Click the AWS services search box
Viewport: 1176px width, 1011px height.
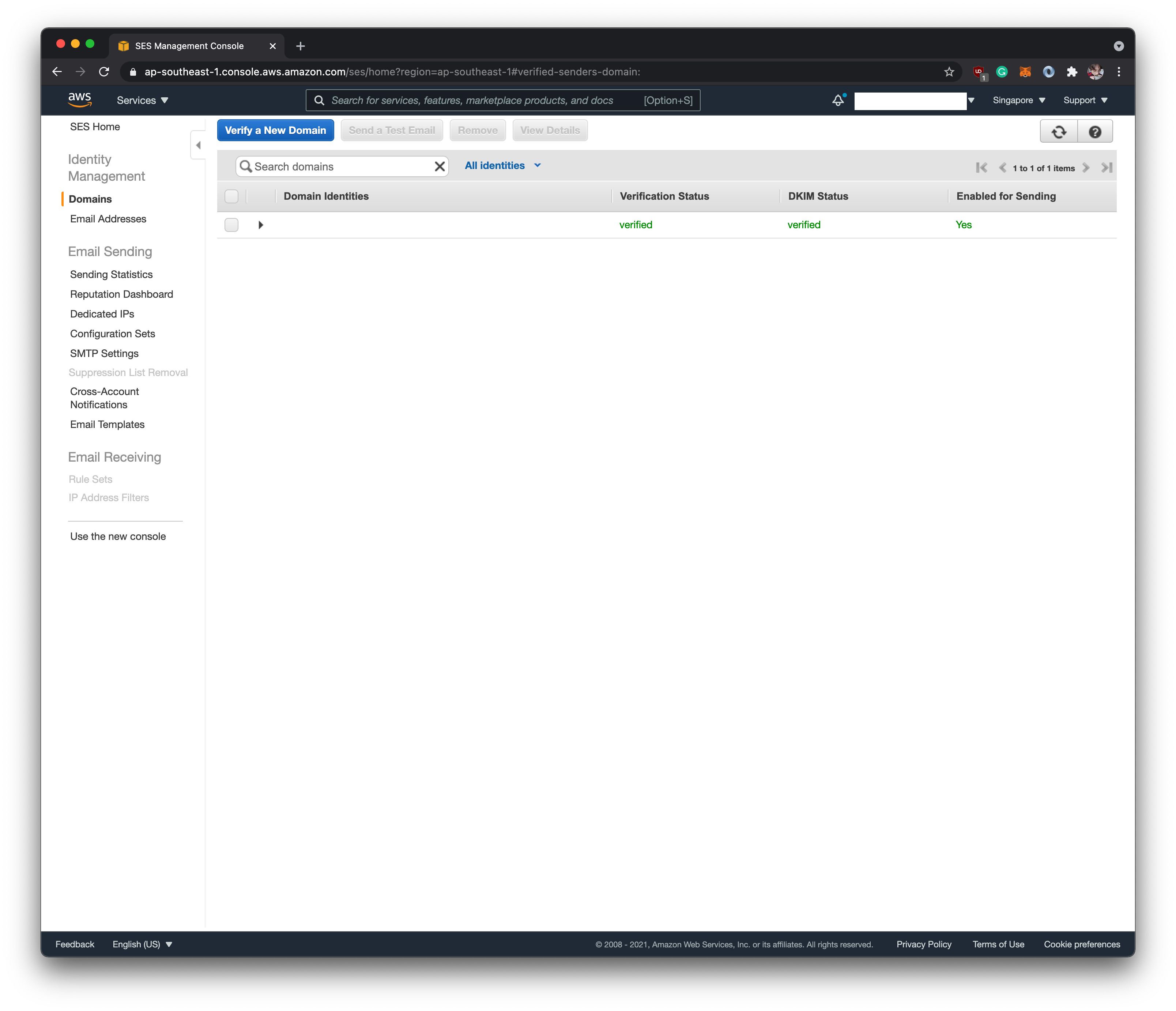click(503, 100)
